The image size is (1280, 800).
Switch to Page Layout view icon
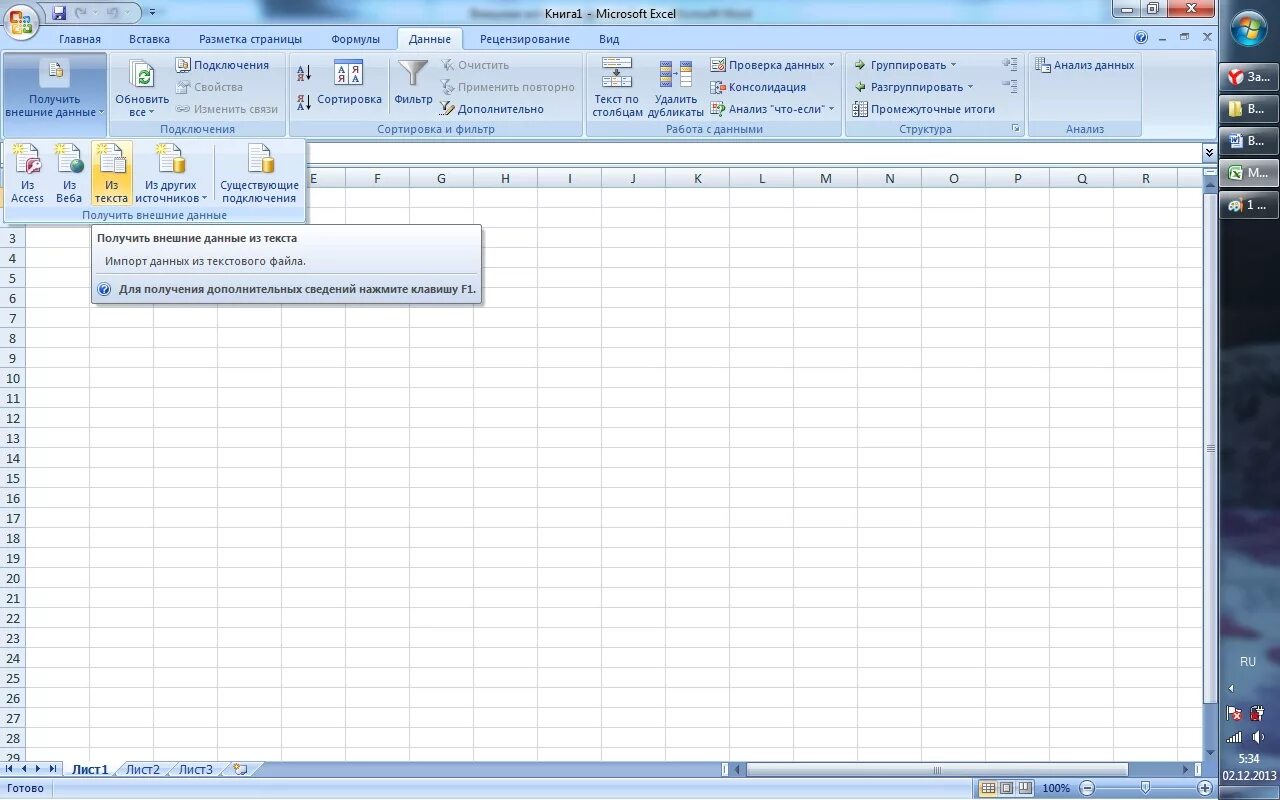click(x=1007, y=788)
